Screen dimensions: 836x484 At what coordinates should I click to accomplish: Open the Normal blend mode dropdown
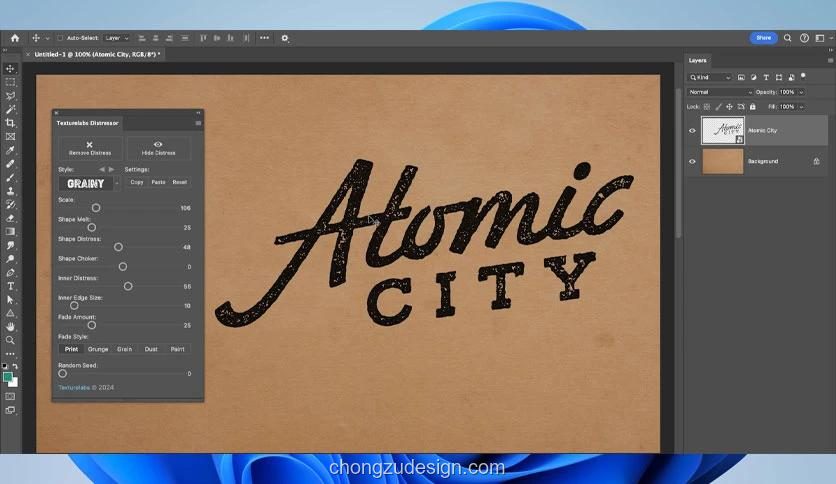(720, 92)
